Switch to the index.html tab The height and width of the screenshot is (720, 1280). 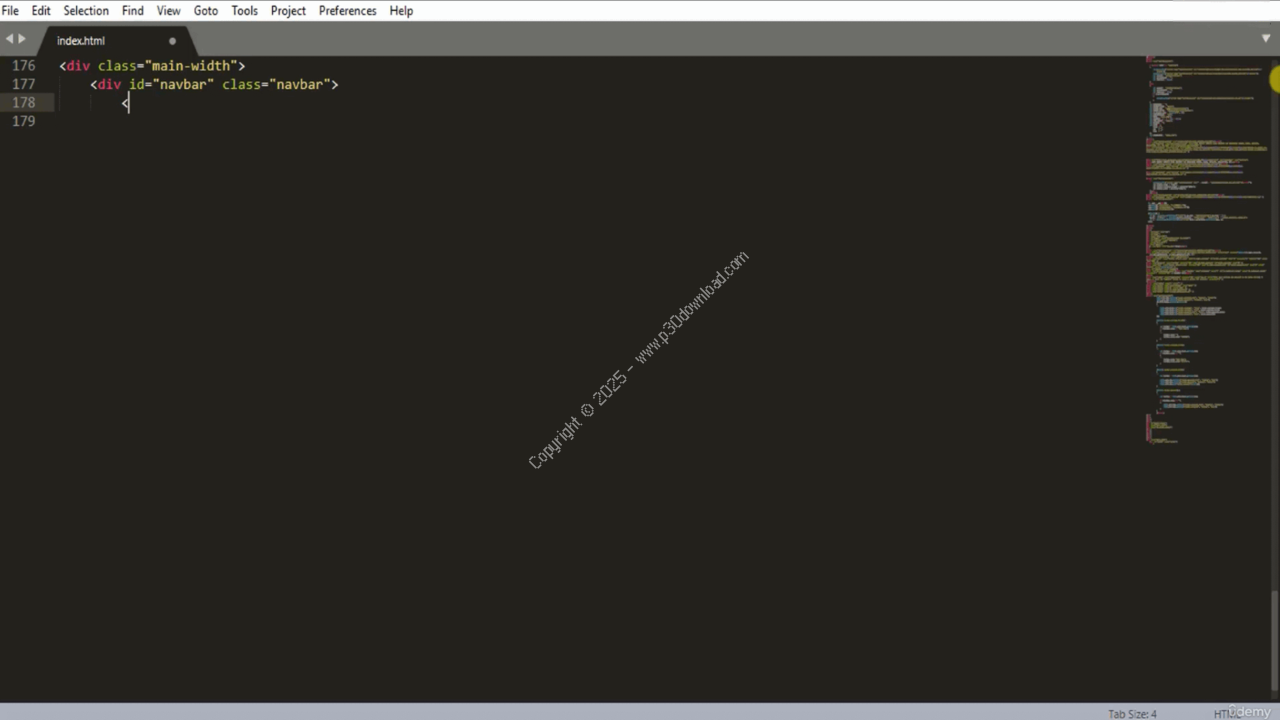[x=81, y=41]
